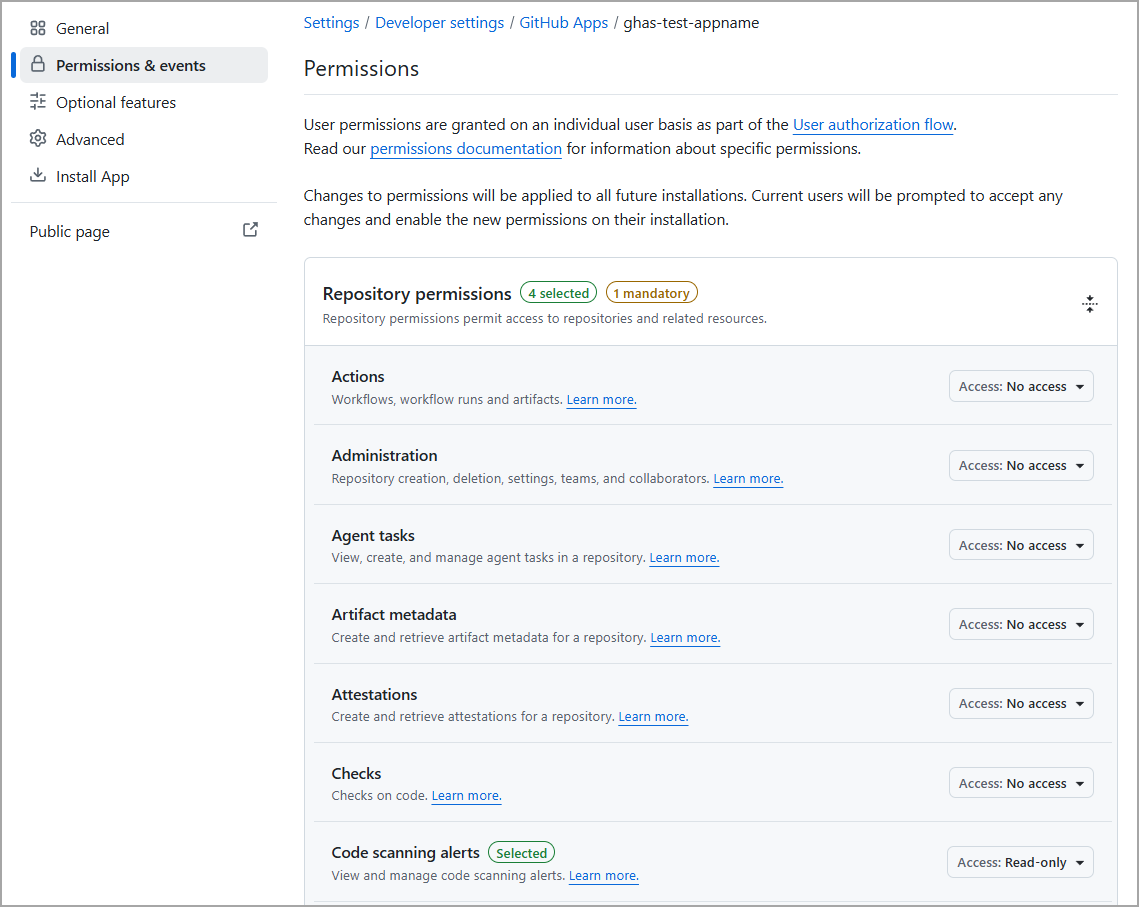Click the General apps grid icon
1139x907 pixels.
[x=38, y=28]
